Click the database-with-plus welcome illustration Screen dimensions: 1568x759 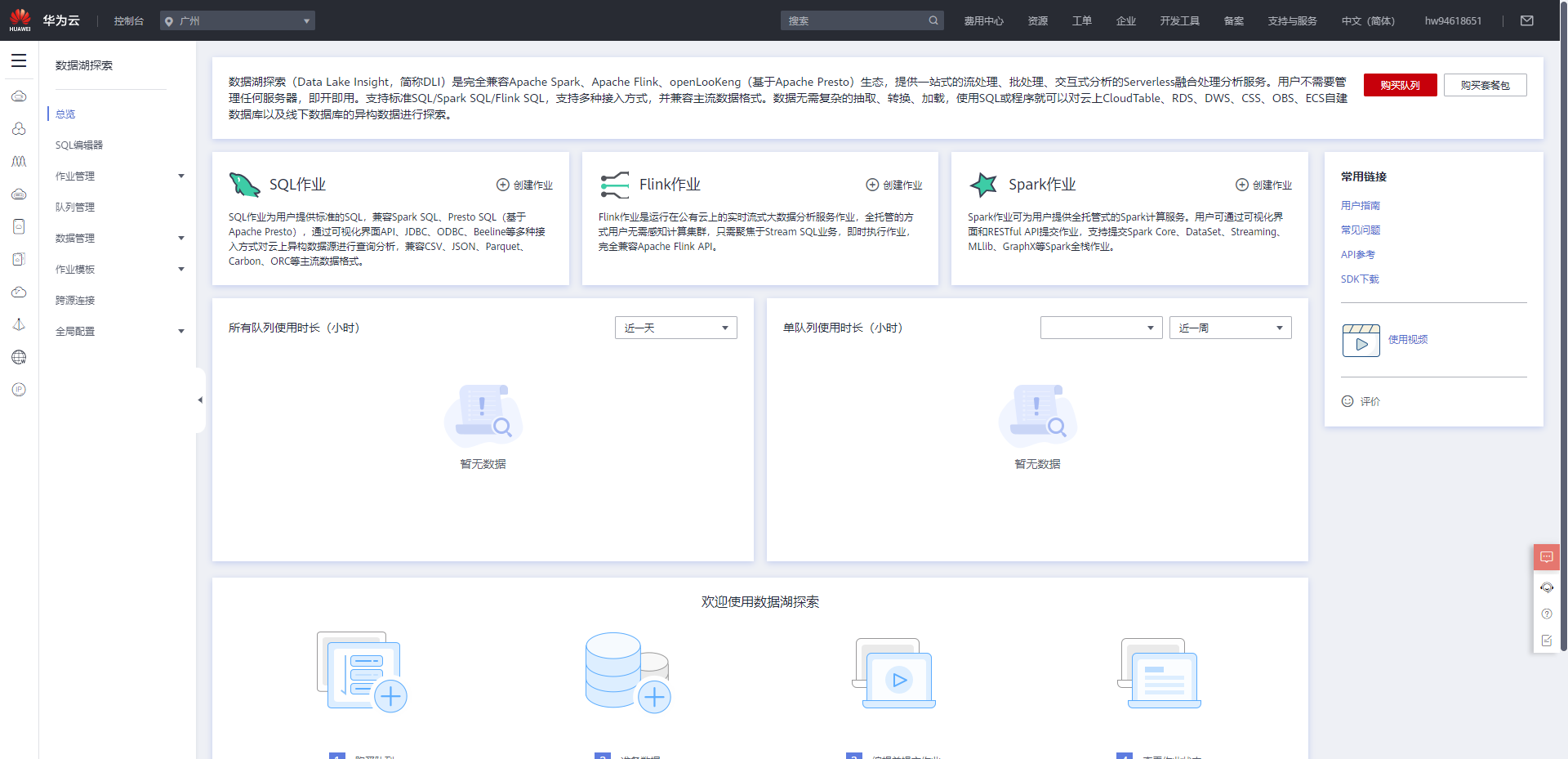coord(628,672)
